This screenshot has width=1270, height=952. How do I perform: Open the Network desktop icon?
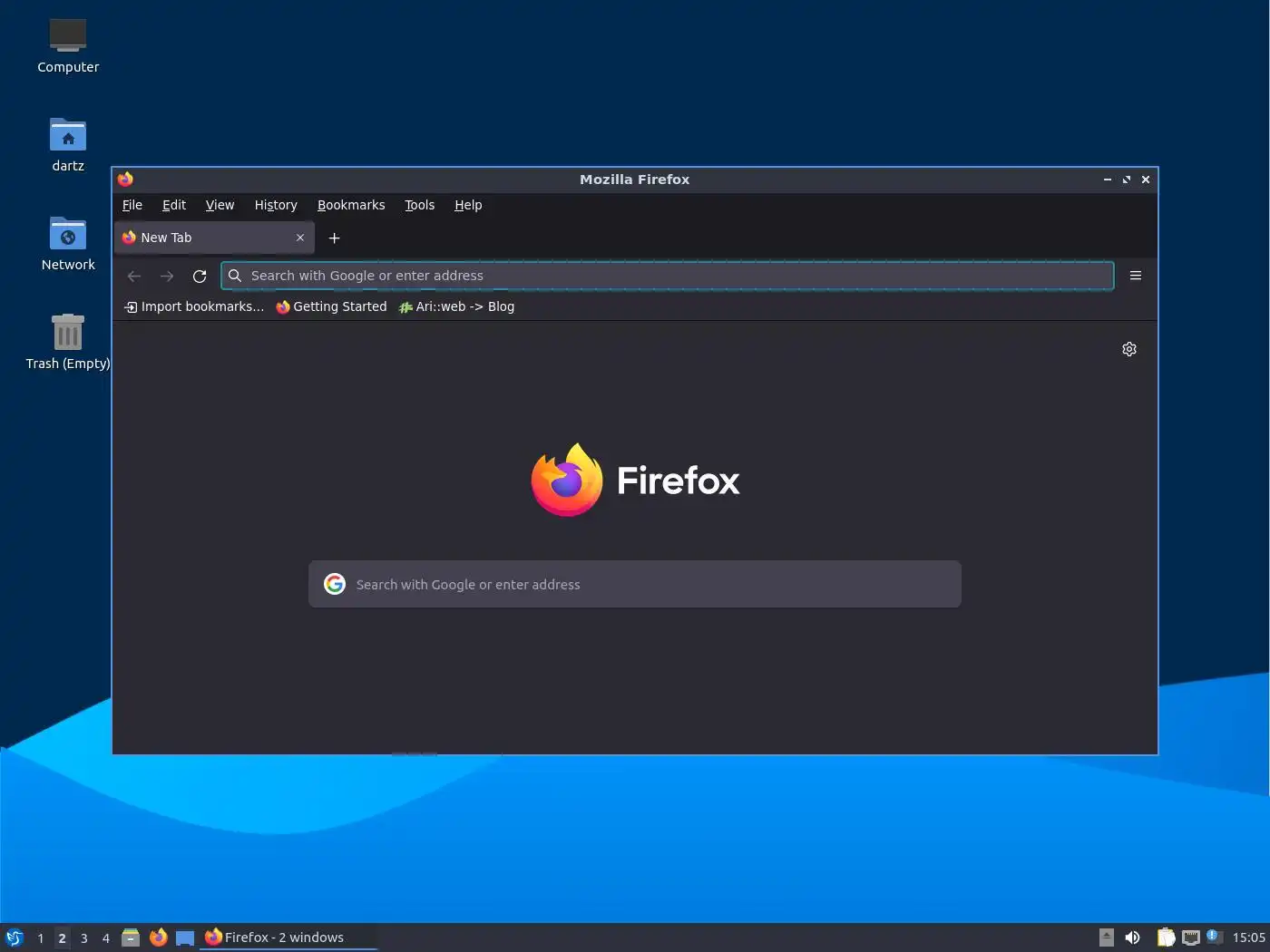(x=68, y=244)
